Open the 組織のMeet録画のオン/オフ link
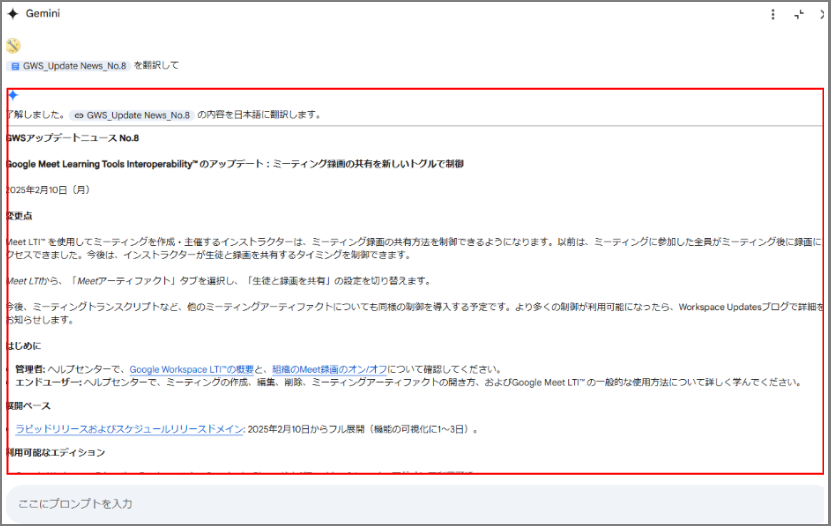 click(x=330, y=369)
